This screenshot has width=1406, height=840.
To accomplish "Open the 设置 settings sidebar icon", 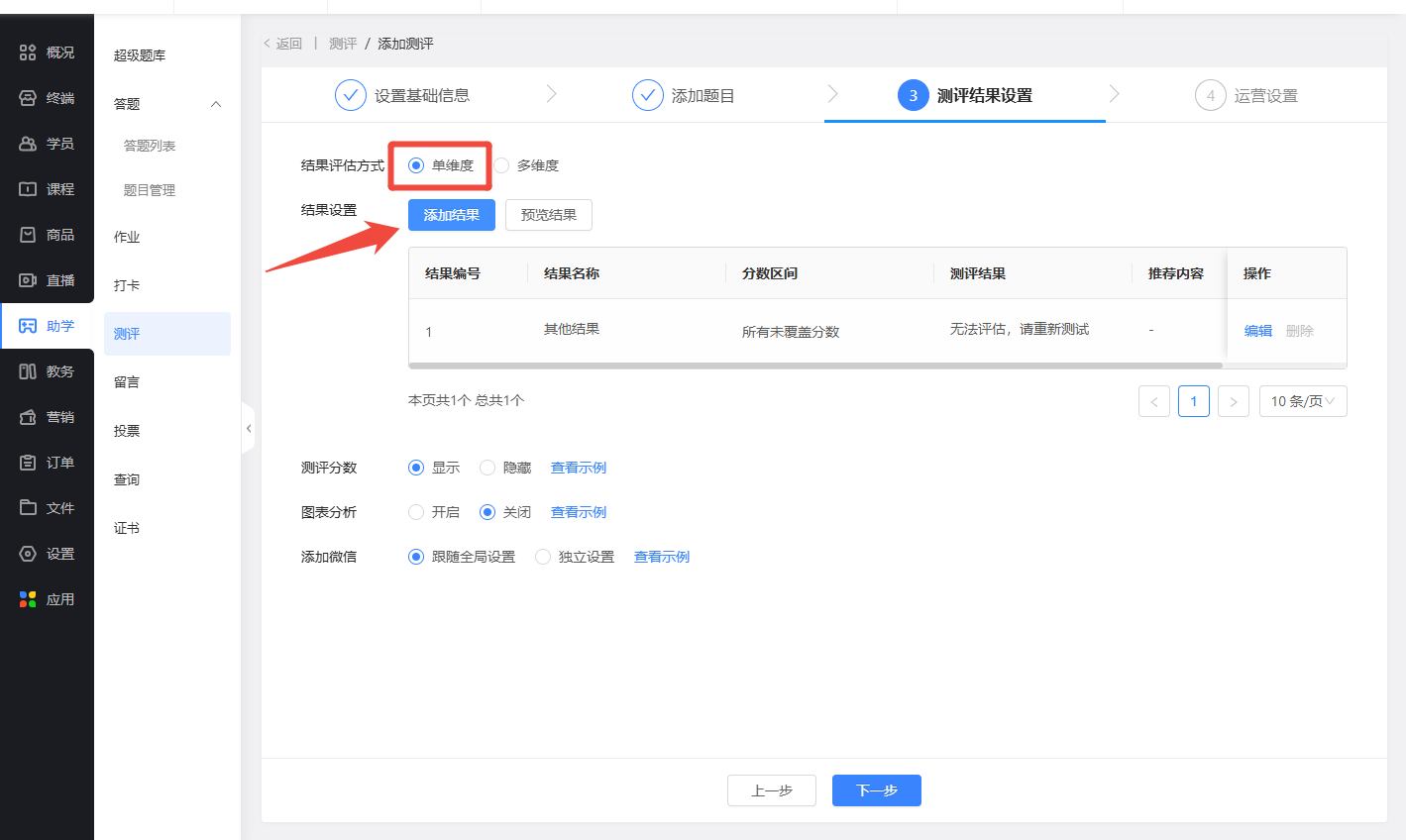I will (28, 554).
